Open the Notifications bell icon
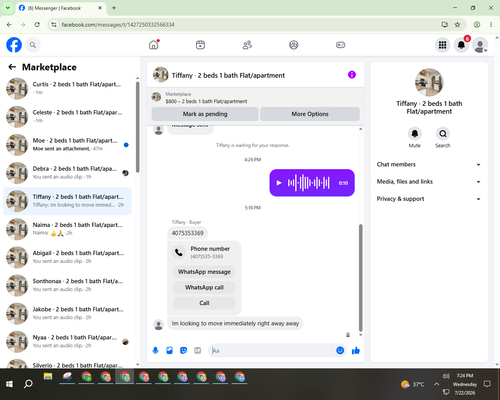Screen dimensions: 500x400 point(461,45)
